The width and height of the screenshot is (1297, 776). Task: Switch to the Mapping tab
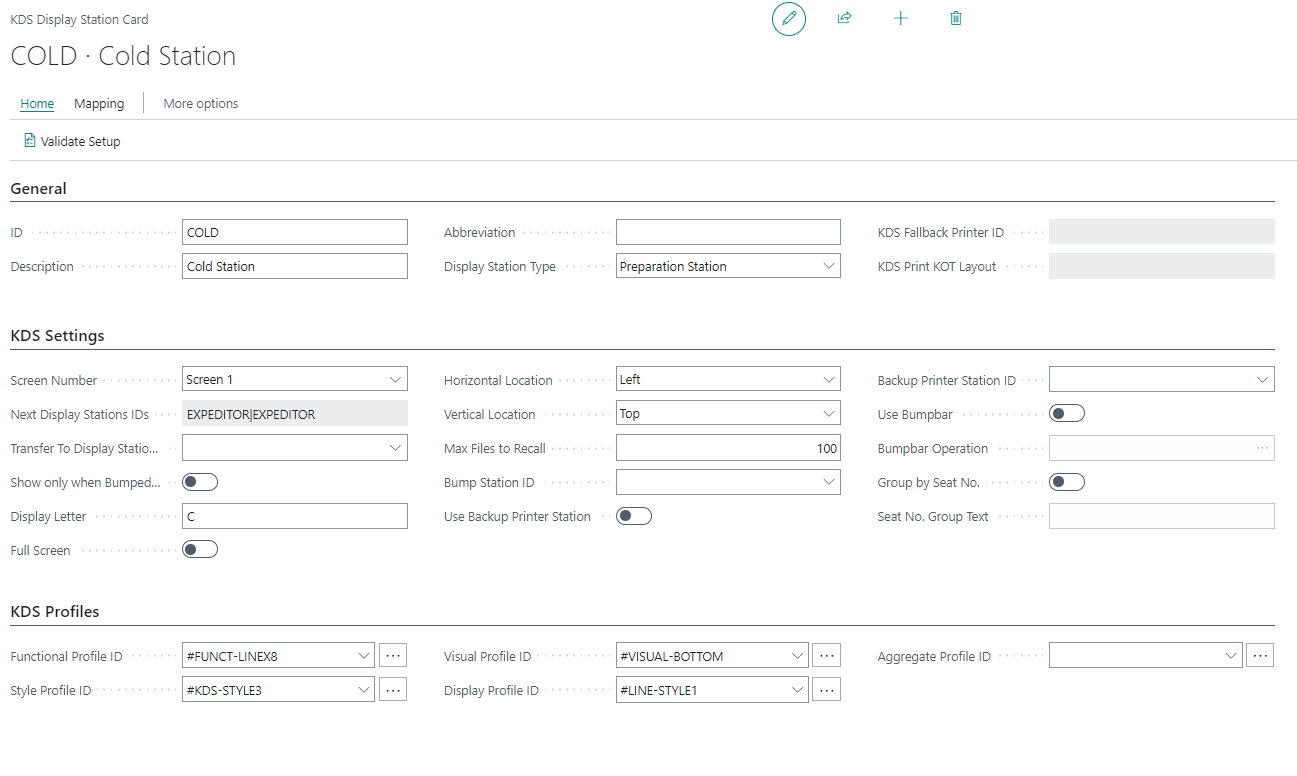99,104
